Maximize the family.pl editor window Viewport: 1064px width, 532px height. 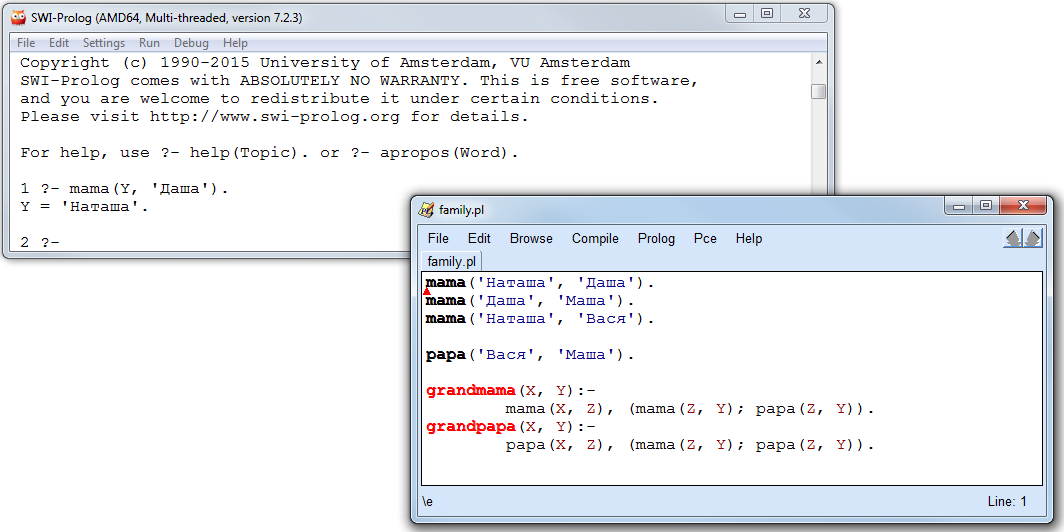[985, 206]
